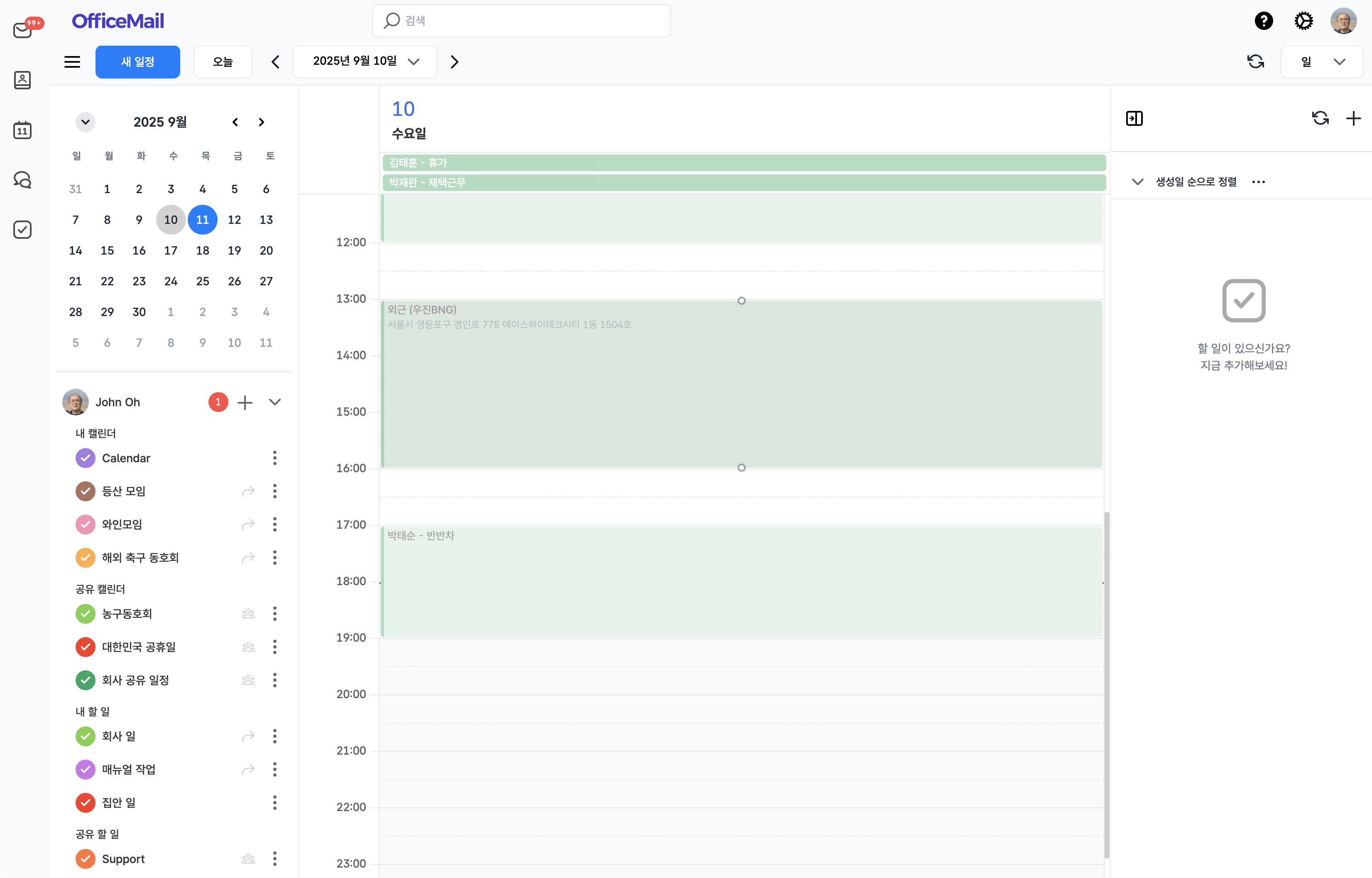Open the tasks checkmark icon in sidebar
Image resolution: width=1372 pixels, height=878 pixels.
click(22, 230)
